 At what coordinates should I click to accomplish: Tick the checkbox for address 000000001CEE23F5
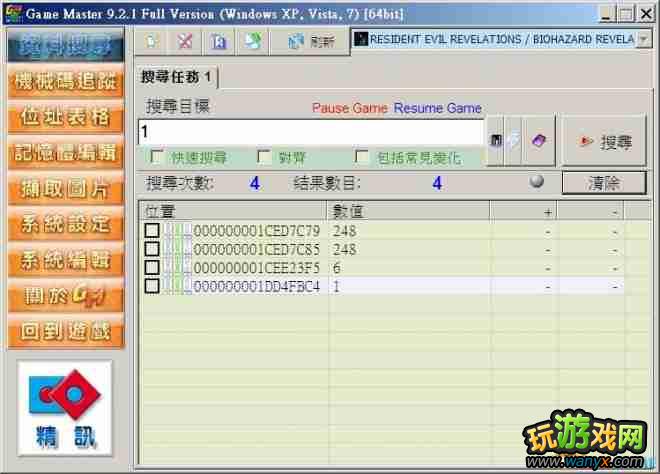151,267
